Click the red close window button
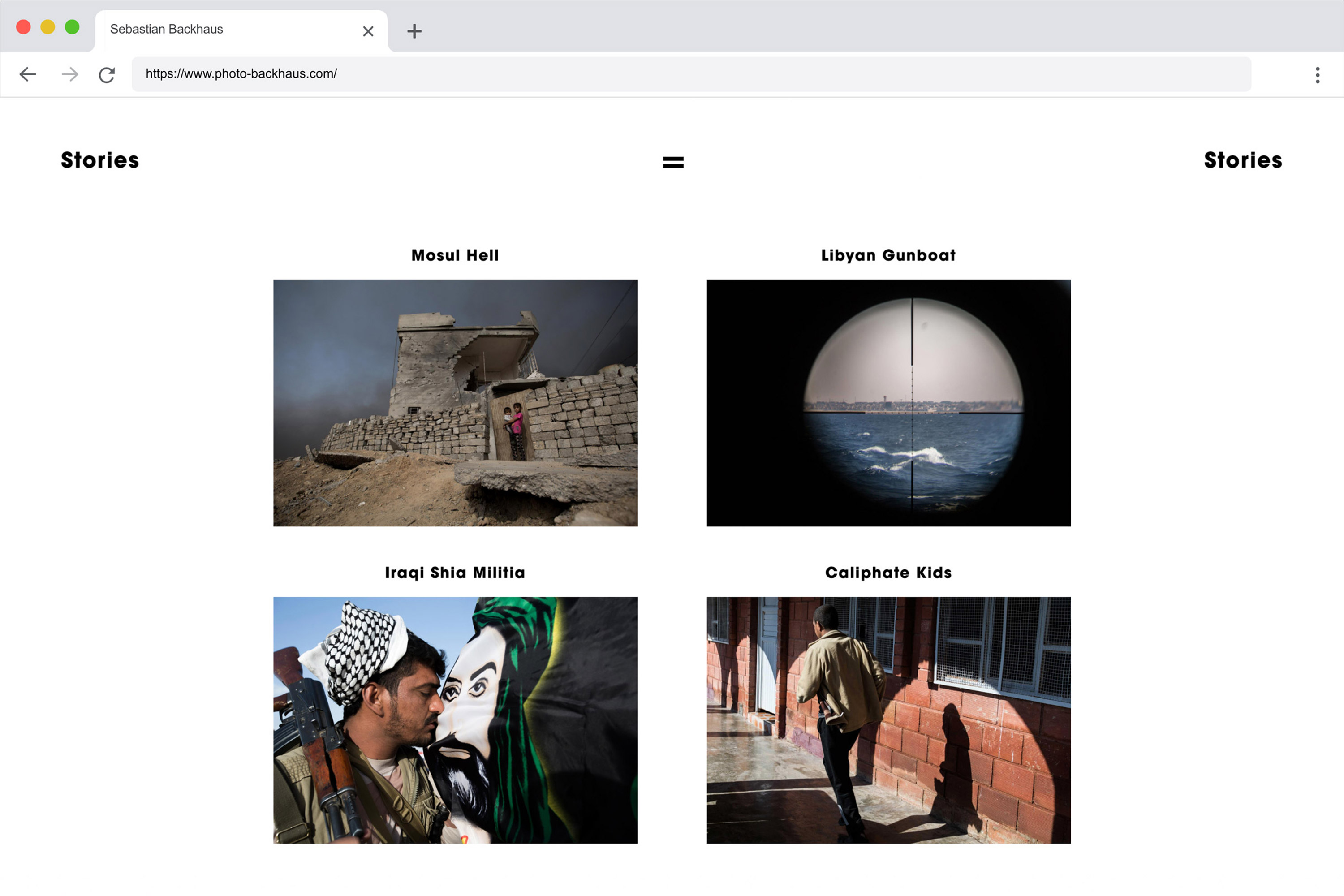 pos(23,27)
